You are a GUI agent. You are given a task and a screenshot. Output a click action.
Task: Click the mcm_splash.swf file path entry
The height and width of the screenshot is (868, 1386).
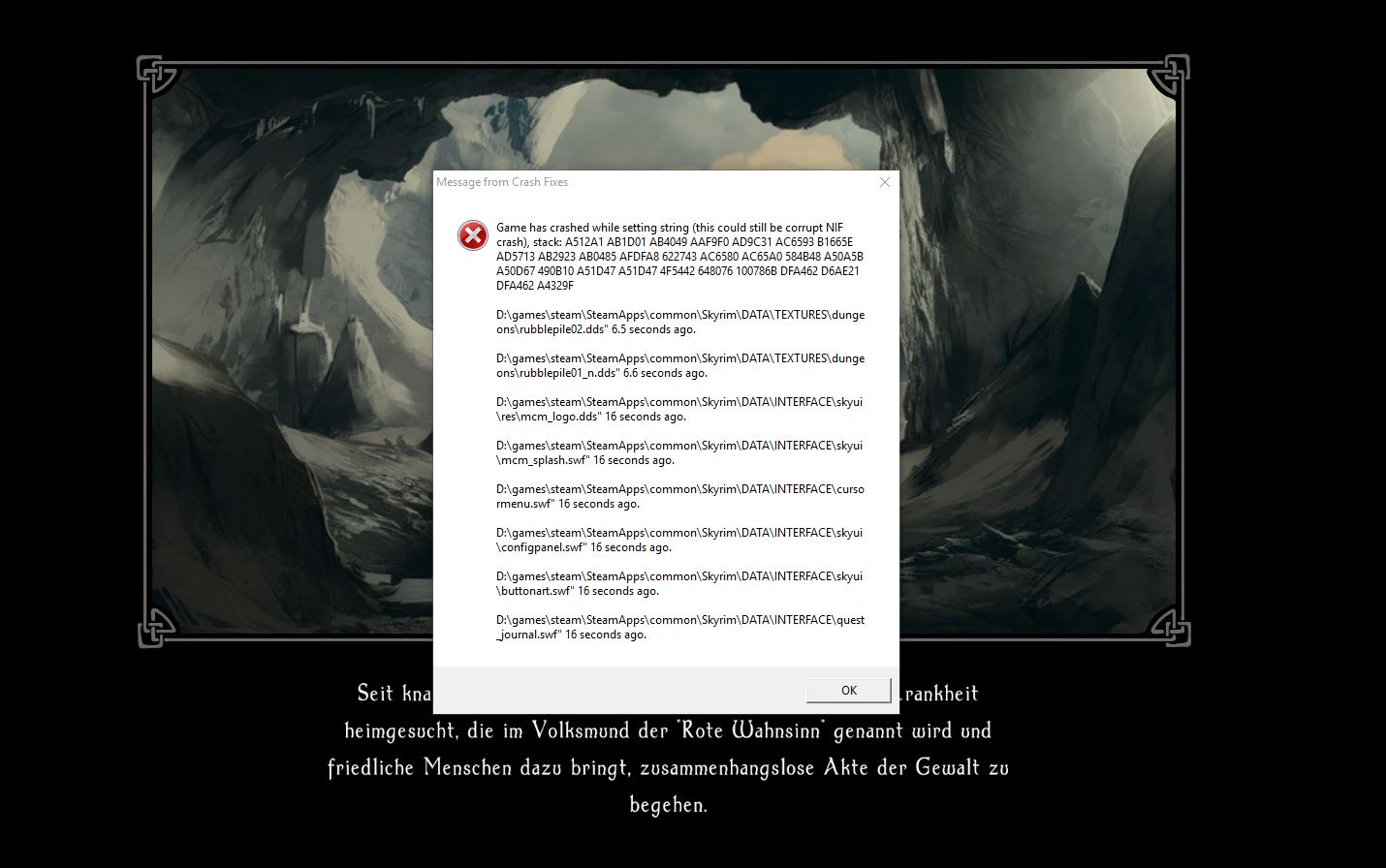678,452
